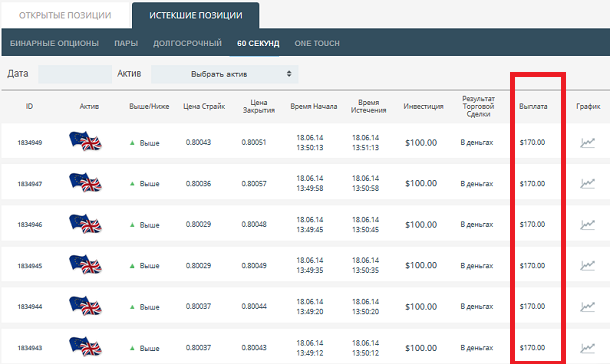This screenshot has height=364, width=610.
Task: Select trade ID 1834943
Action: 30,348
